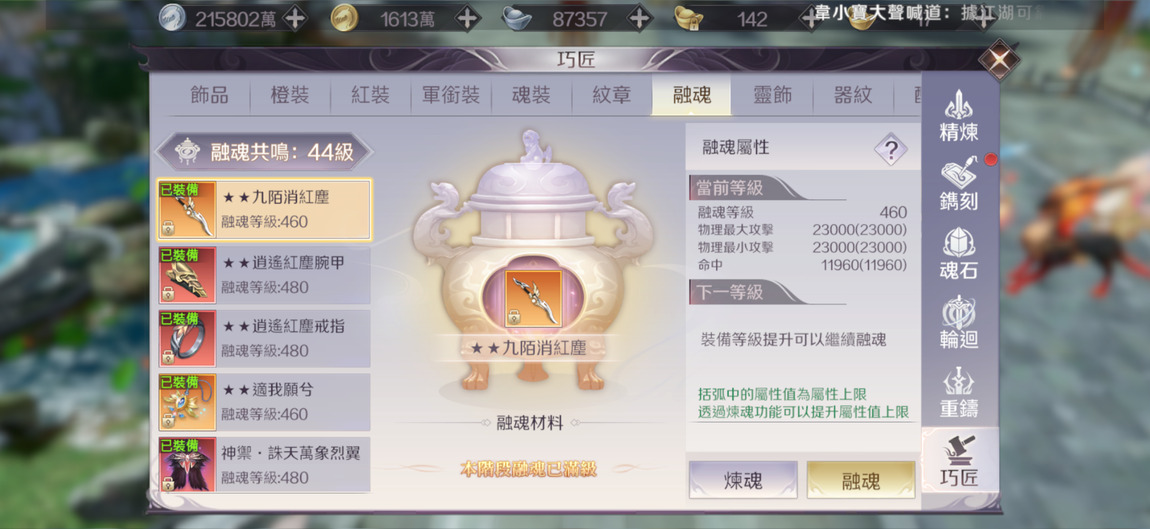Switch to the 魂裝 tab
Image resolution: width=1150 pixels, height=529 pixels.
point(530,95)
